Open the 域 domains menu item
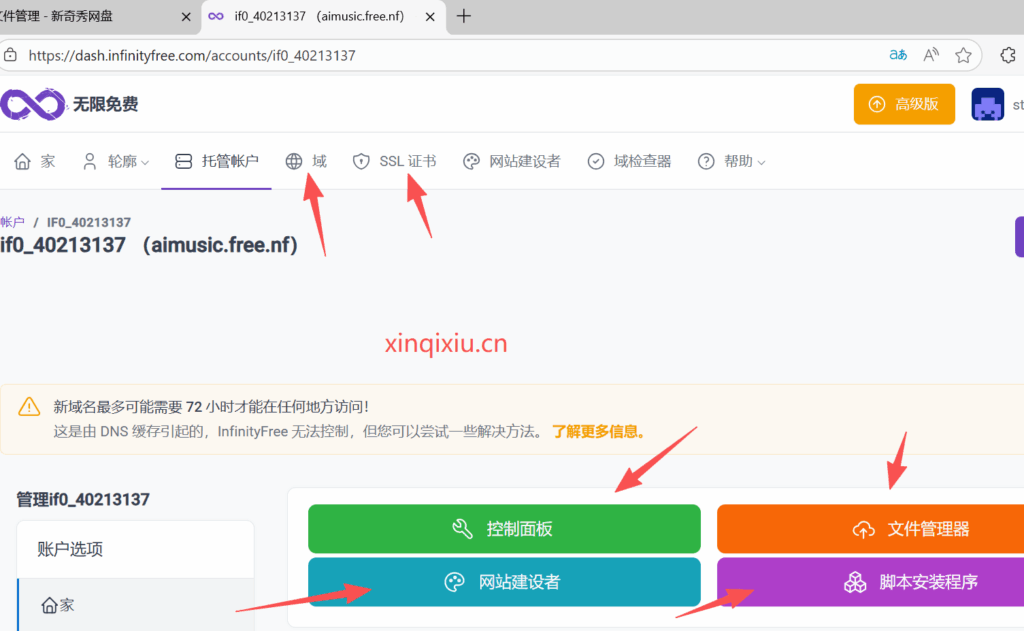This screenshot has width=1024, height=631. (306, 161)
